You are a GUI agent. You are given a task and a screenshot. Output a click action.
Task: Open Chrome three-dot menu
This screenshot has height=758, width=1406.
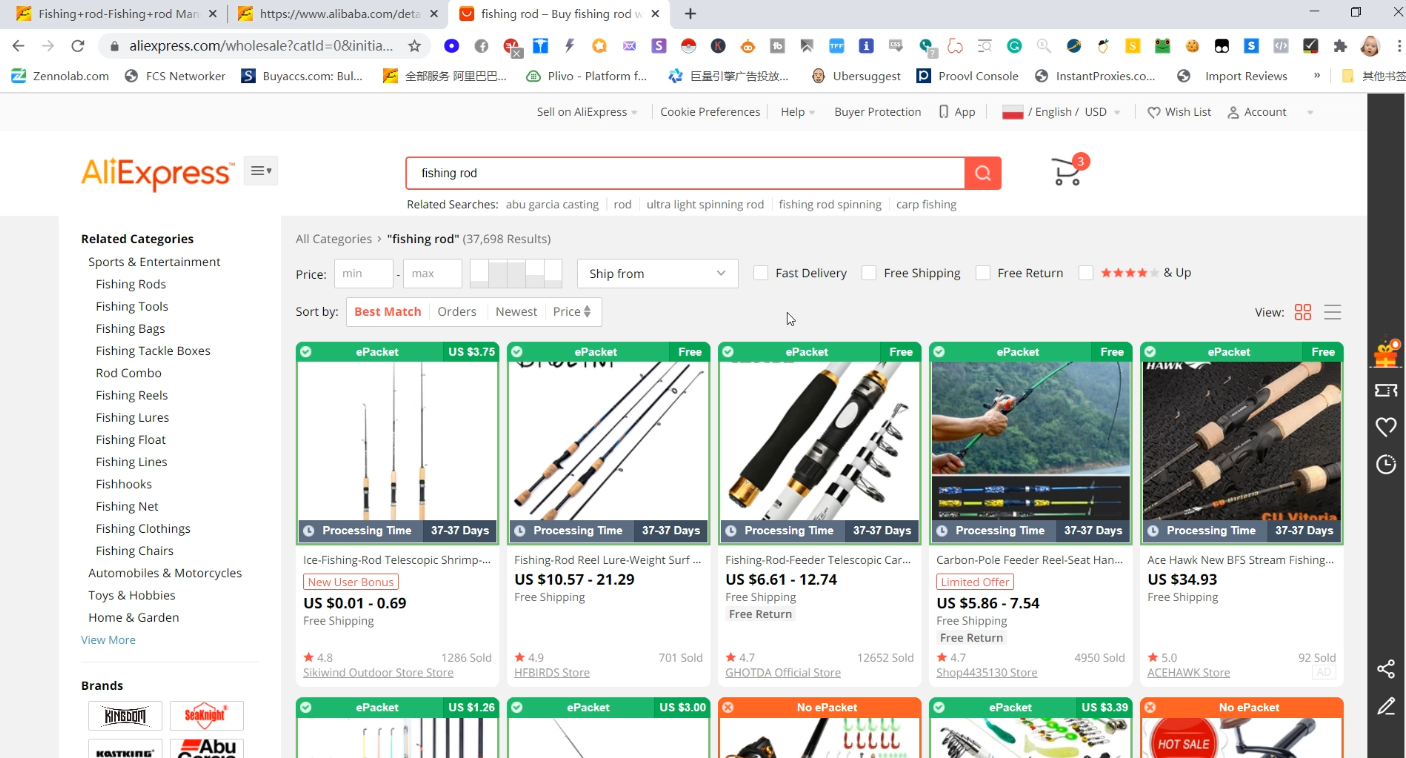click(1397, 46)
